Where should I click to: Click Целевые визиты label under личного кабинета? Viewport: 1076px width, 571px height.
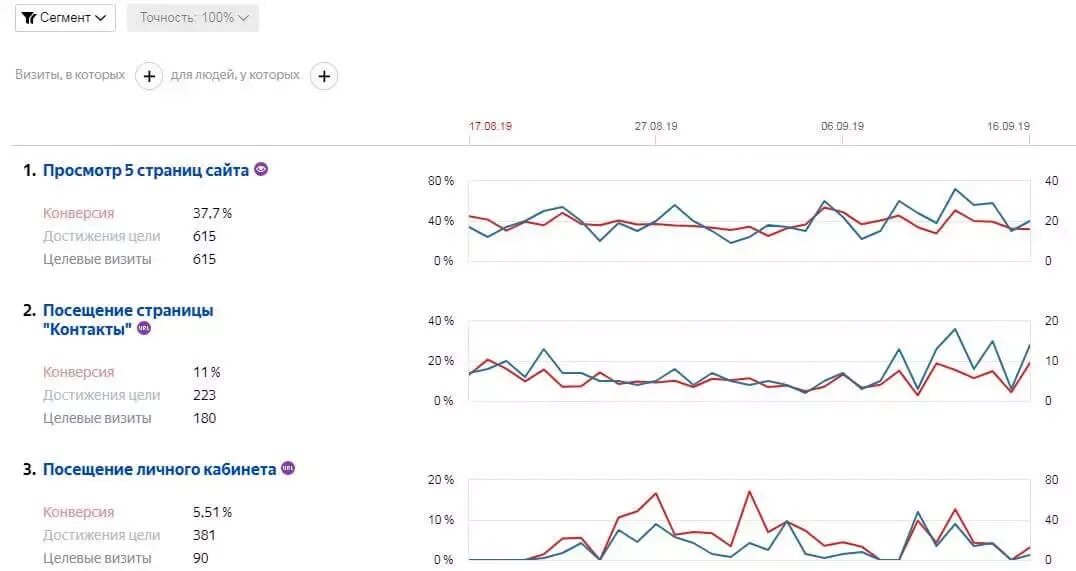97,558
